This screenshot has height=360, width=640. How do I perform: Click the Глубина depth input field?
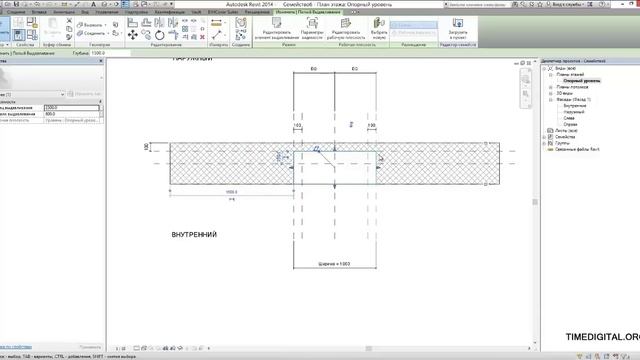(110, 53)
